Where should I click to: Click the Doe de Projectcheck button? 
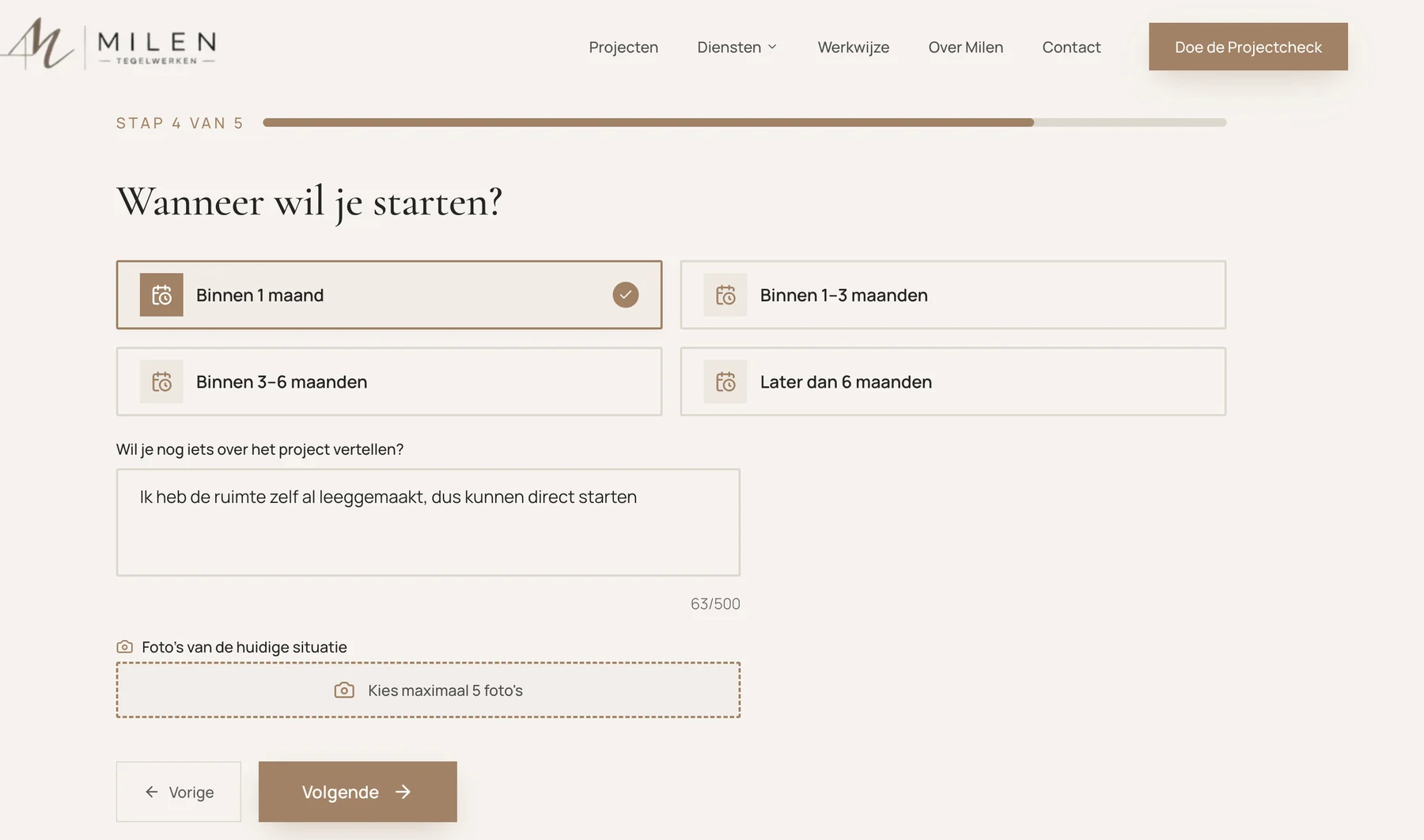click(x=1248, y=47)
